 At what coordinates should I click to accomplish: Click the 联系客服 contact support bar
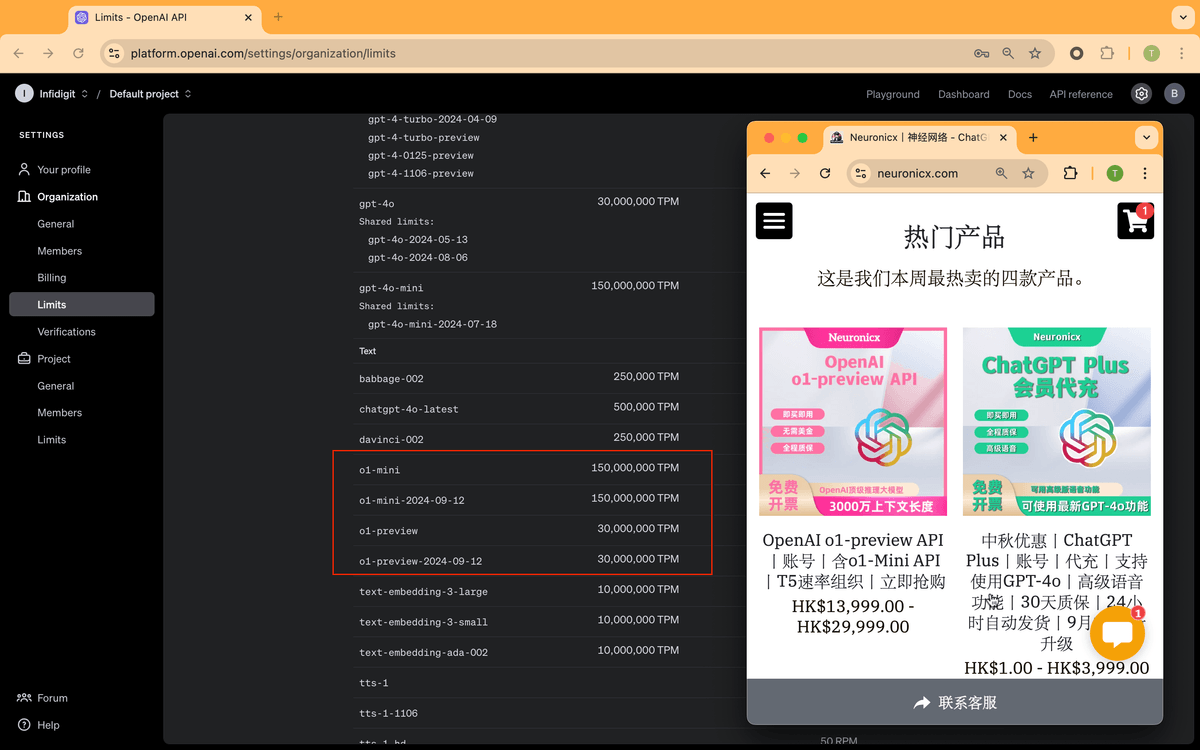pyautogui.click(x=955, y=702)
